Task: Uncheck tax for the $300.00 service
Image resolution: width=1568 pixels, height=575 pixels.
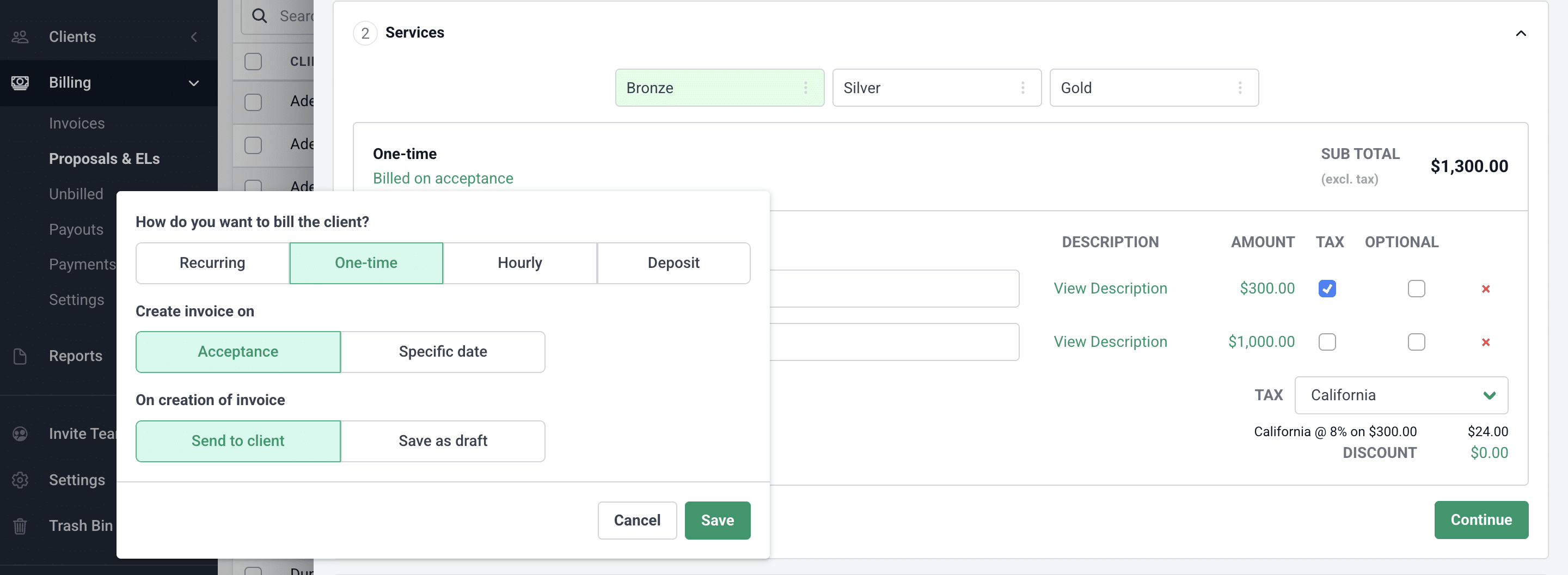Action: (1327, 289)
